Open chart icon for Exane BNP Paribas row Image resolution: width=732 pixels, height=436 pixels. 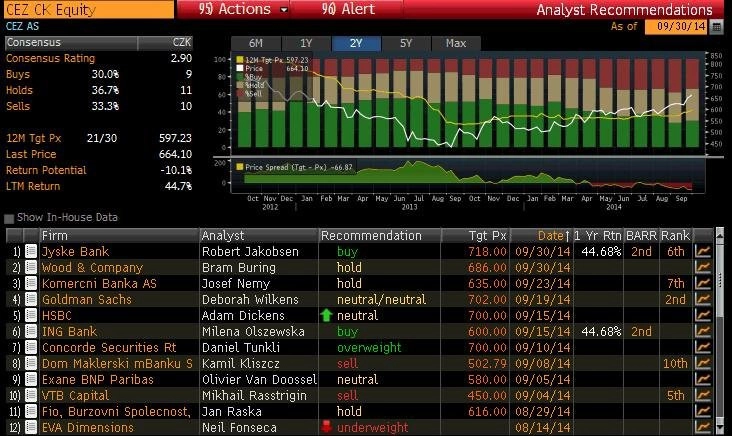[x=703, y=380]
